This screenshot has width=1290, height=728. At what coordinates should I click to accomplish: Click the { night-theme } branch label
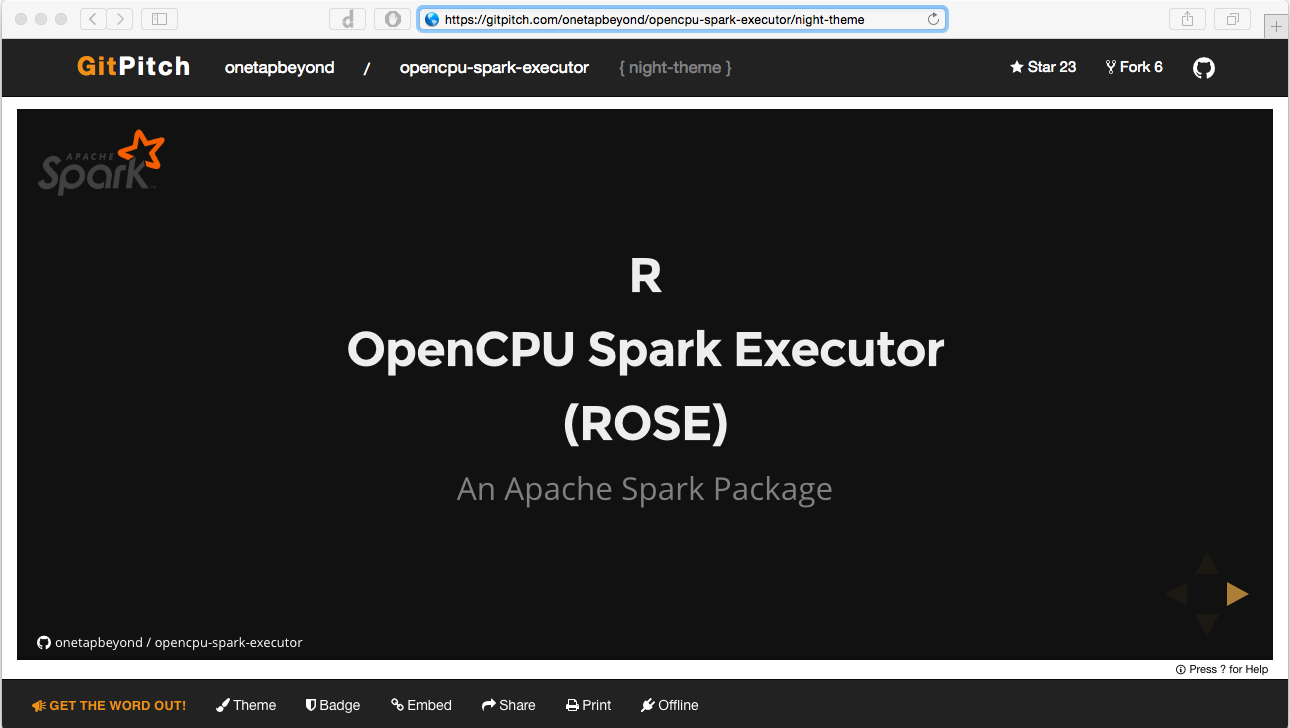(675, 68)
